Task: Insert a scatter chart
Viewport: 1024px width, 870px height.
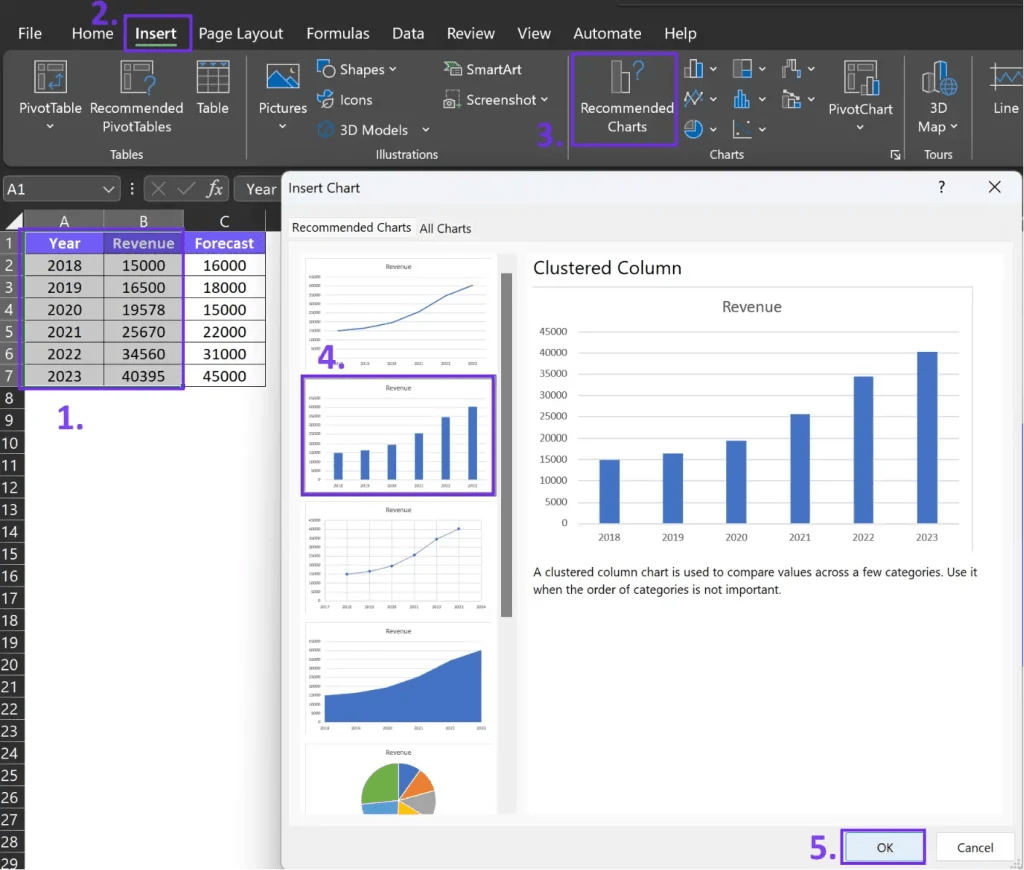Action: (x=741, y=127)
